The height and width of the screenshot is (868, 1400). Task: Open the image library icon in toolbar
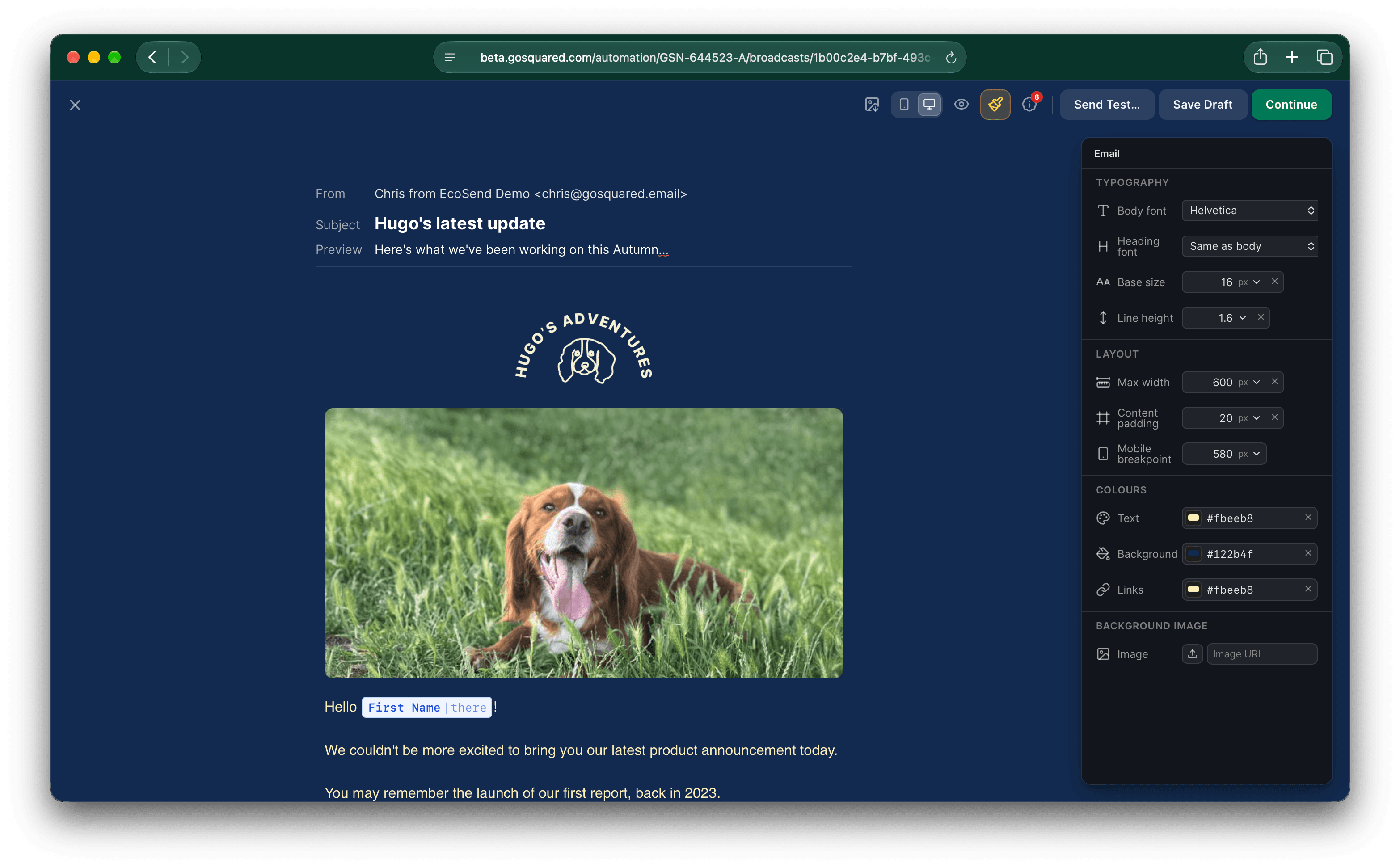[871, 105]
